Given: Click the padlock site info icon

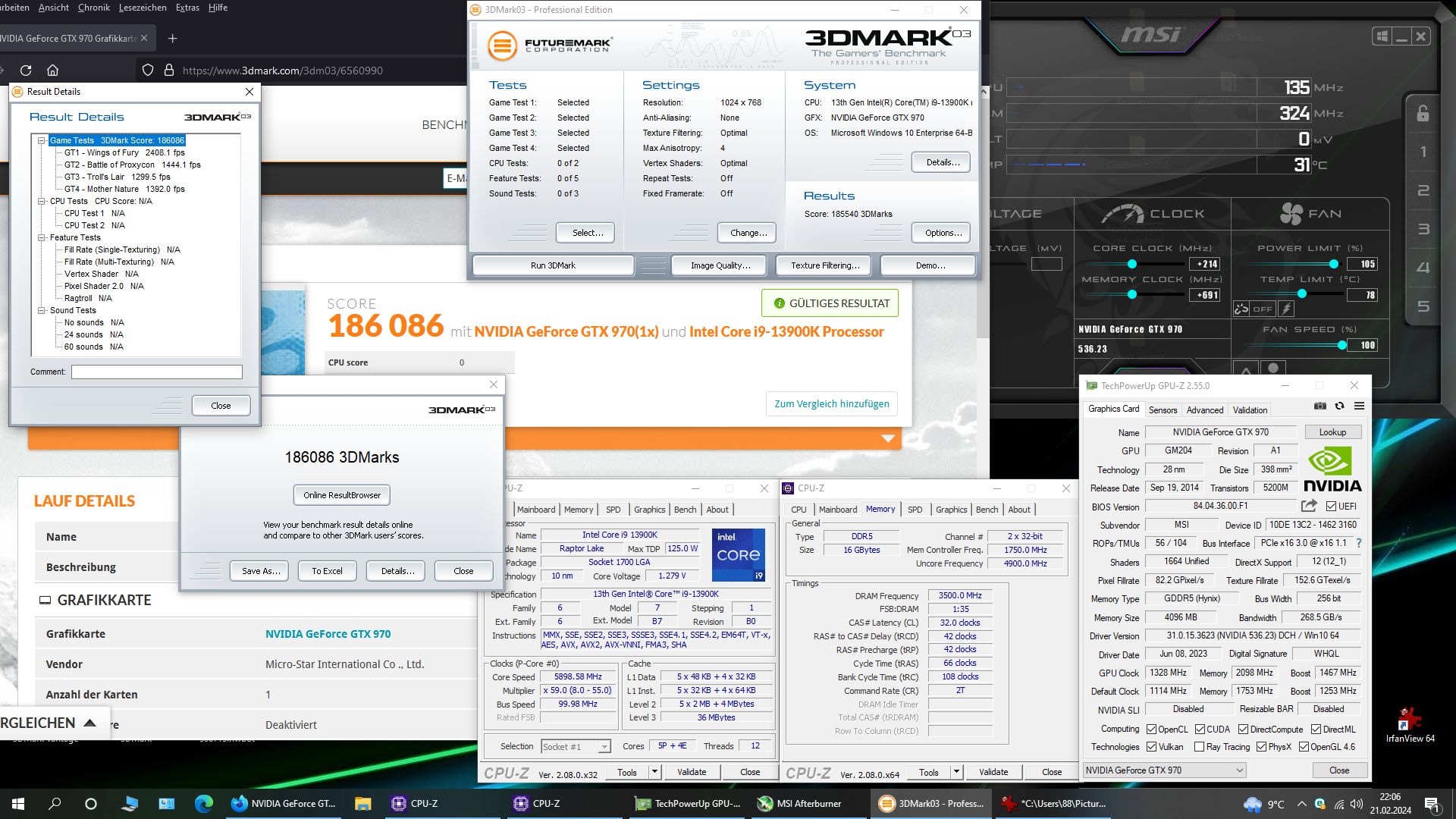Looking at the screenshot, I should (x=168, y=71).
